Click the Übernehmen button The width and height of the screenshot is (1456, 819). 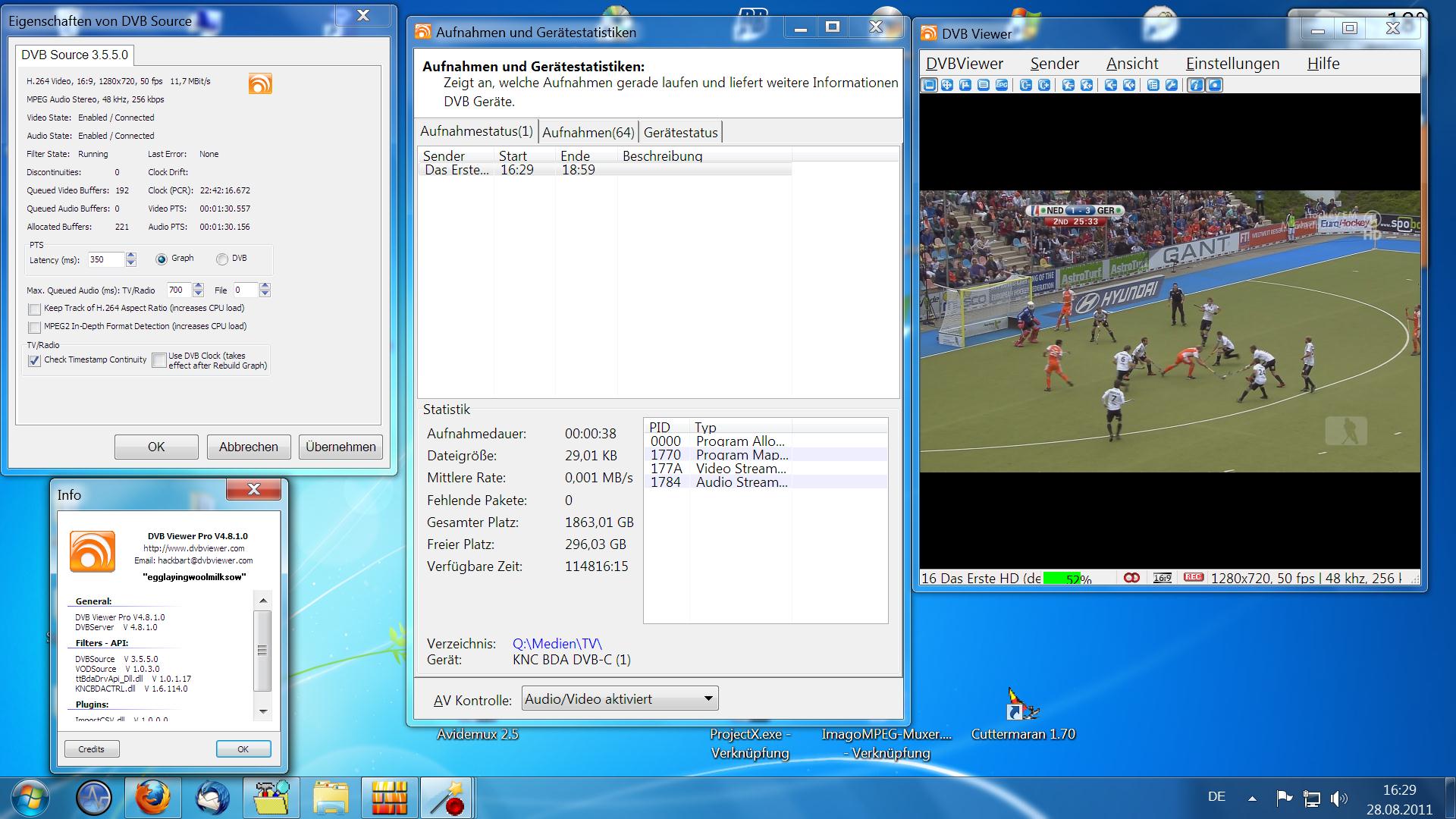pos(340,447)
